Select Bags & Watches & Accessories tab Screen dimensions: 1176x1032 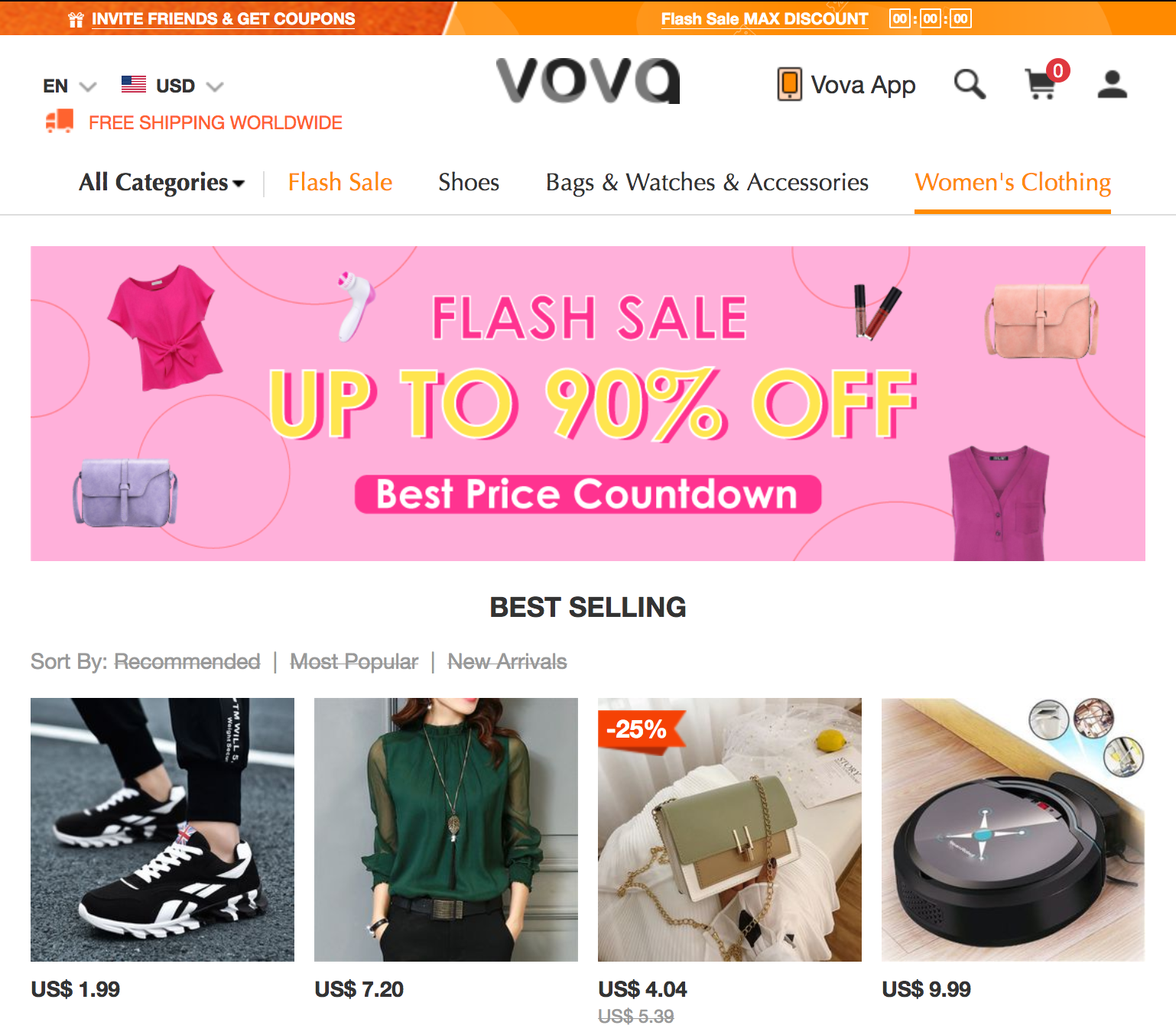(707, 182)
